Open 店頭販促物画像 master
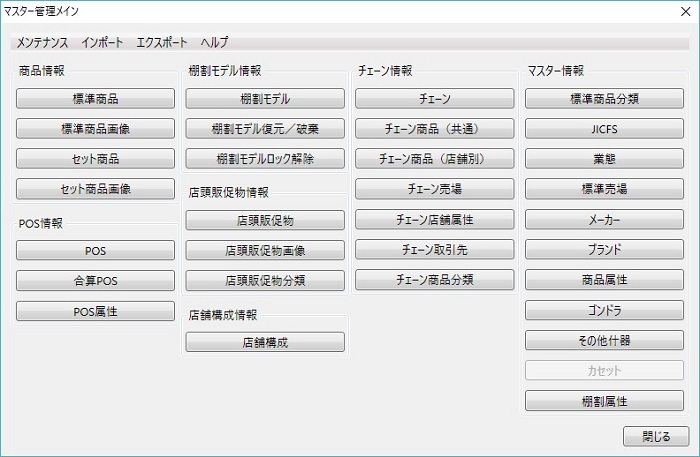700x457 pixels. click(265, 251)
